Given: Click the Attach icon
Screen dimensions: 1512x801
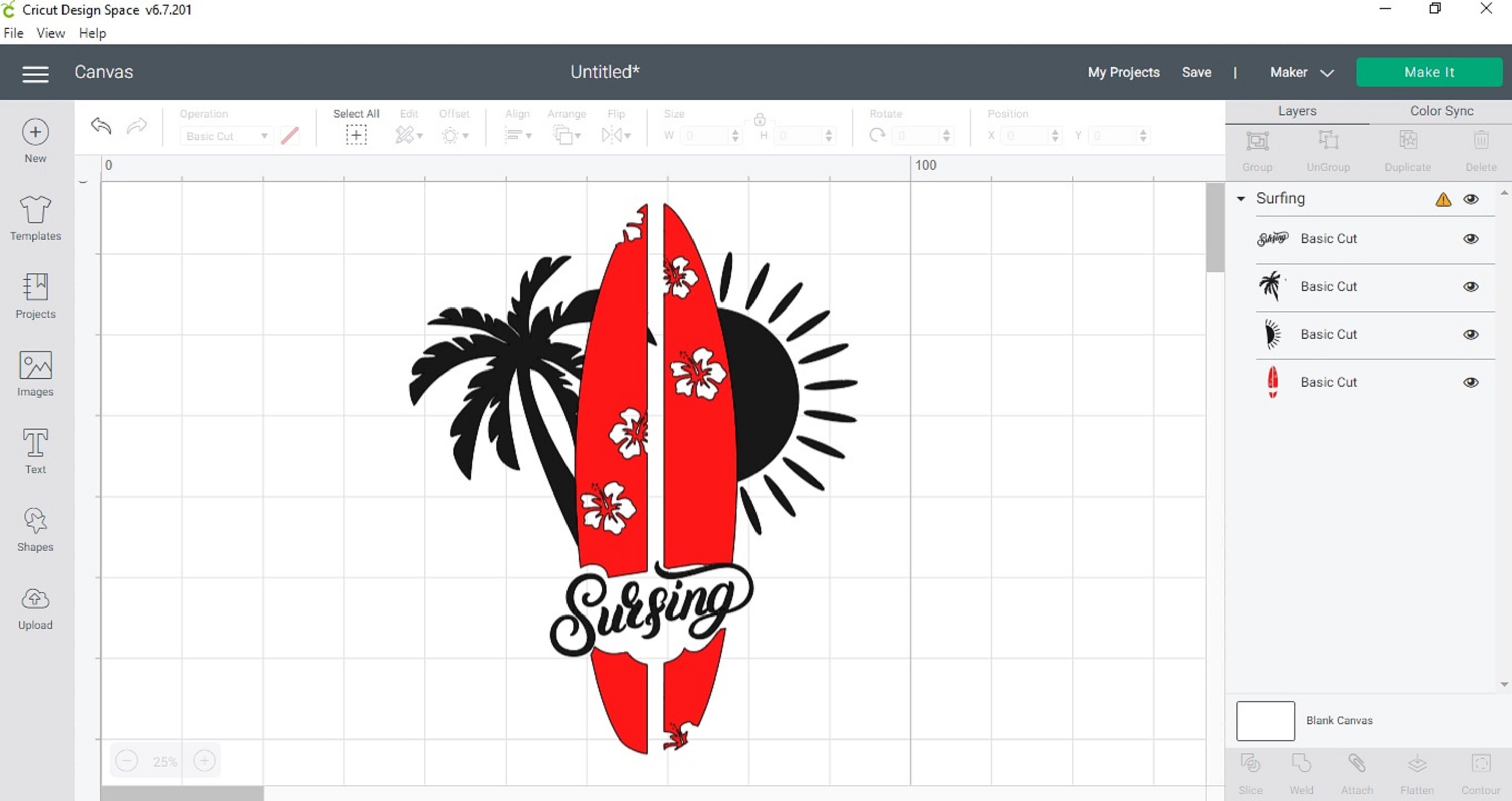Looking at the screenshot, I should [1357, 766].
